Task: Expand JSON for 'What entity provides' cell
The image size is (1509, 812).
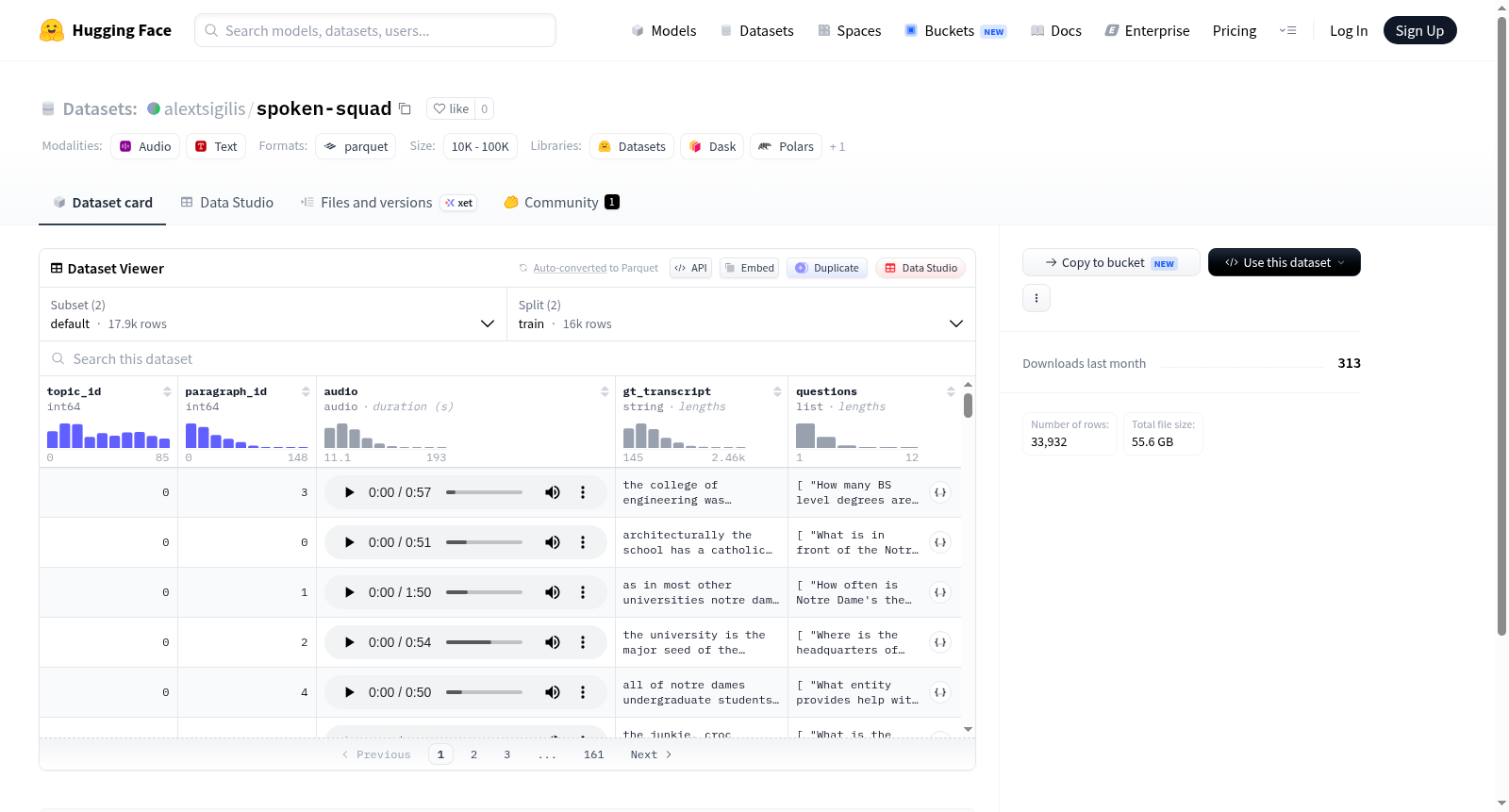Action: 940,692
